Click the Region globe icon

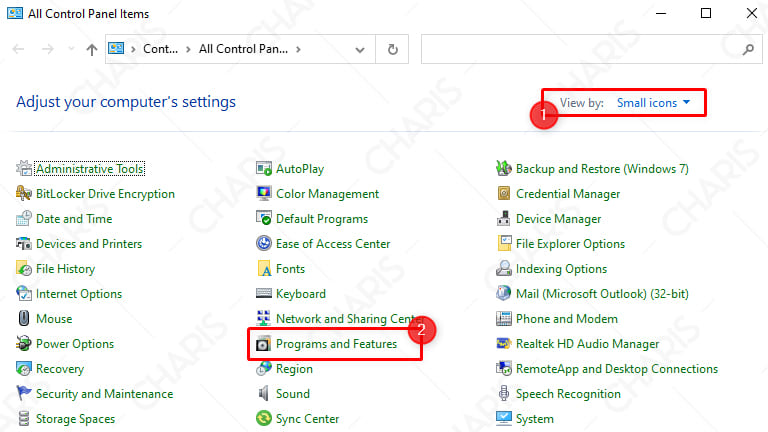(264, 368)
